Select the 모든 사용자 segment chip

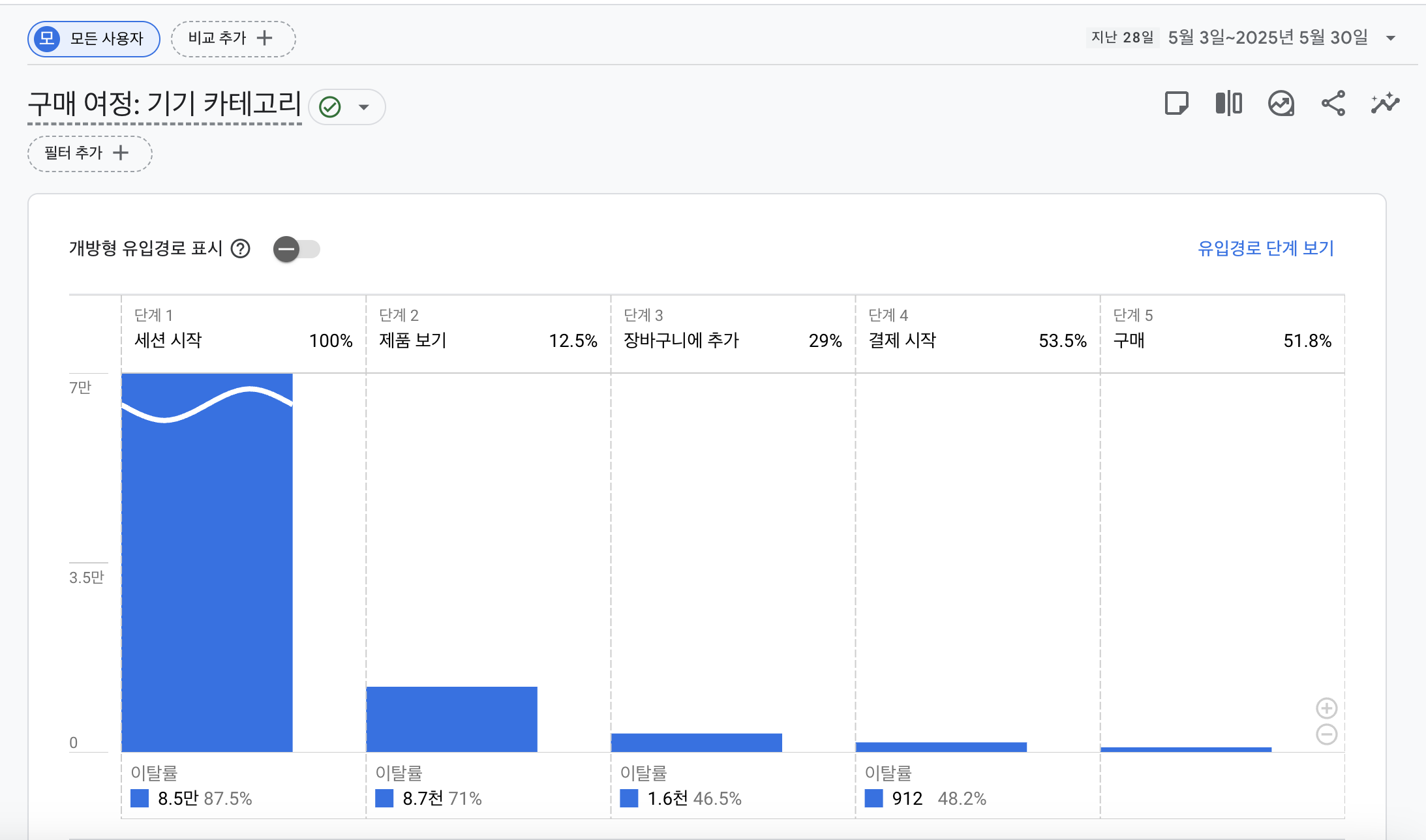pyautogui.click(x=94, y=38)
